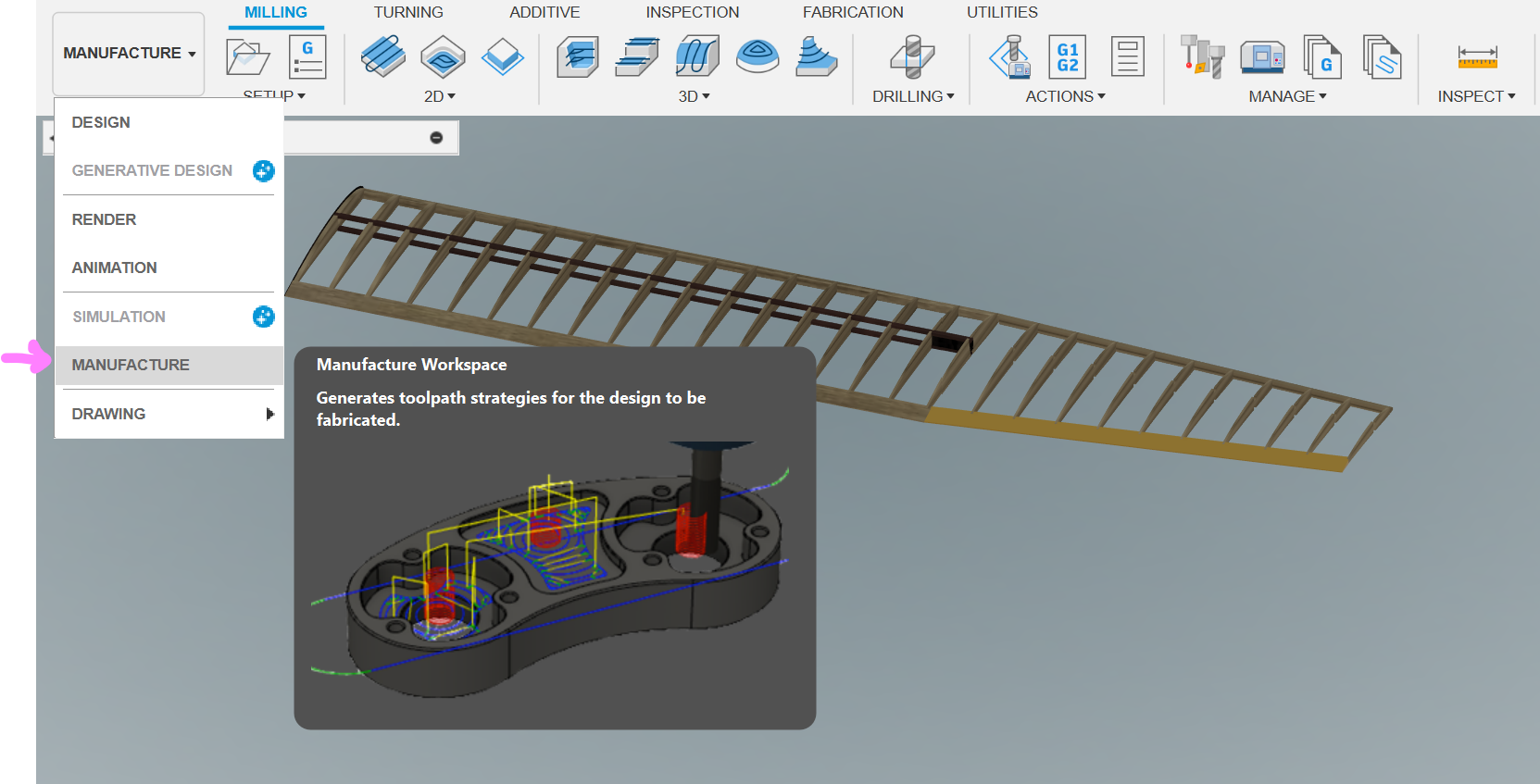
Task: Open the NC Program icon
Action: pyautogui.click(x=307, y=57)
